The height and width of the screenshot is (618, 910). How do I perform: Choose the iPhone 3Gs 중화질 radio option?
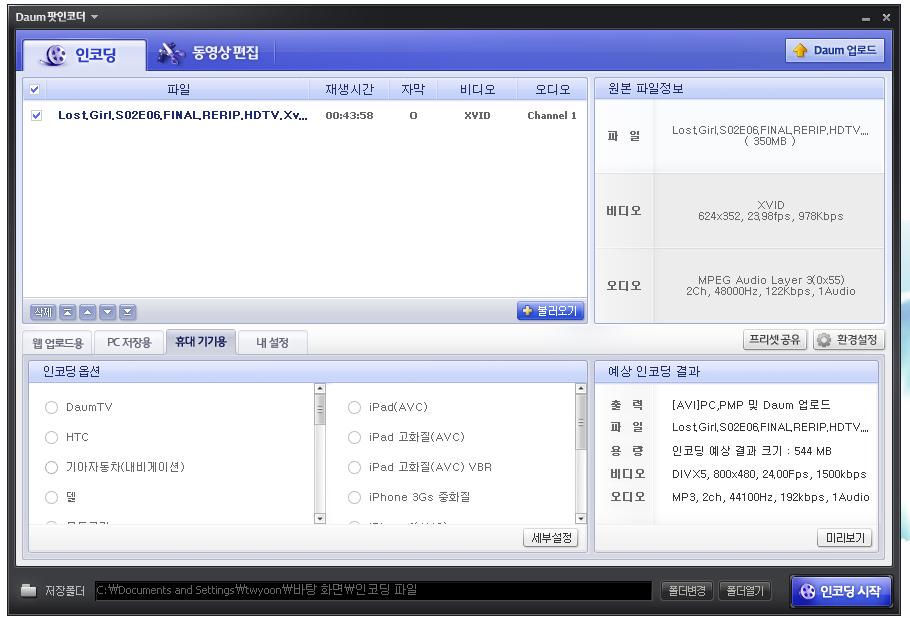tap(354, 497)
